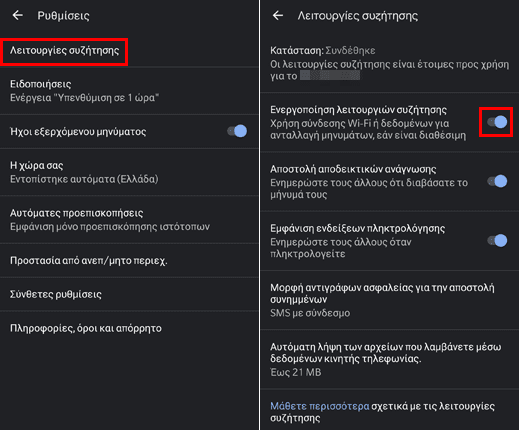Open Προστασία από ανεπ/μητο περιεχ.

pyautogui.click(x=129, y=260)
